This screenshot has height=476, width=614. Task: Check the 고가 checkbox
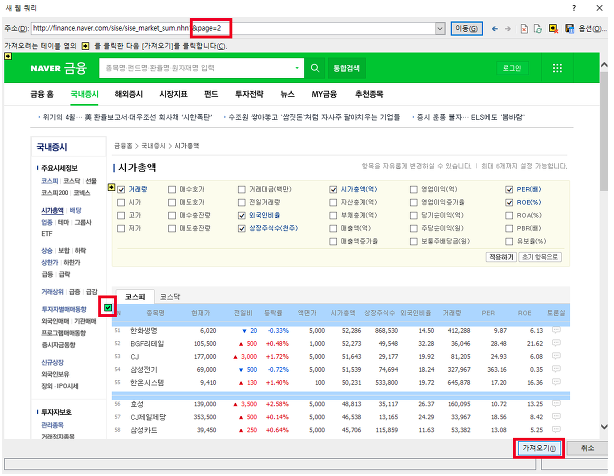tap(121, 215)
